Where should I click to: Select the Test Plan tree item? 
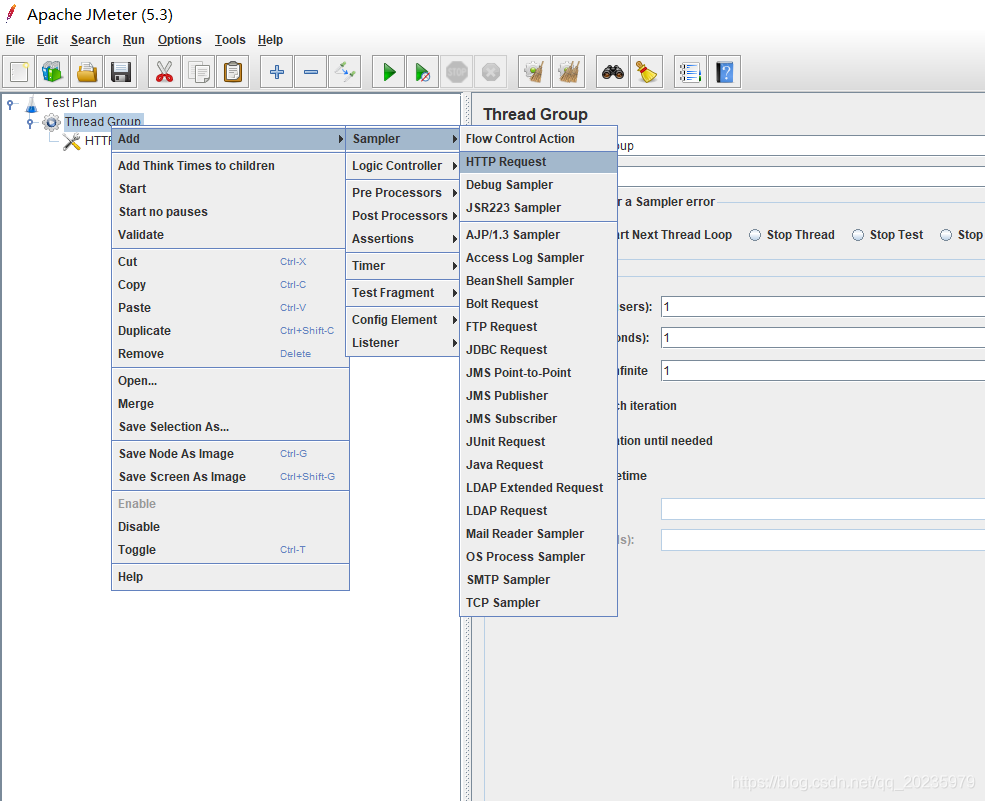tap(70, 103)
